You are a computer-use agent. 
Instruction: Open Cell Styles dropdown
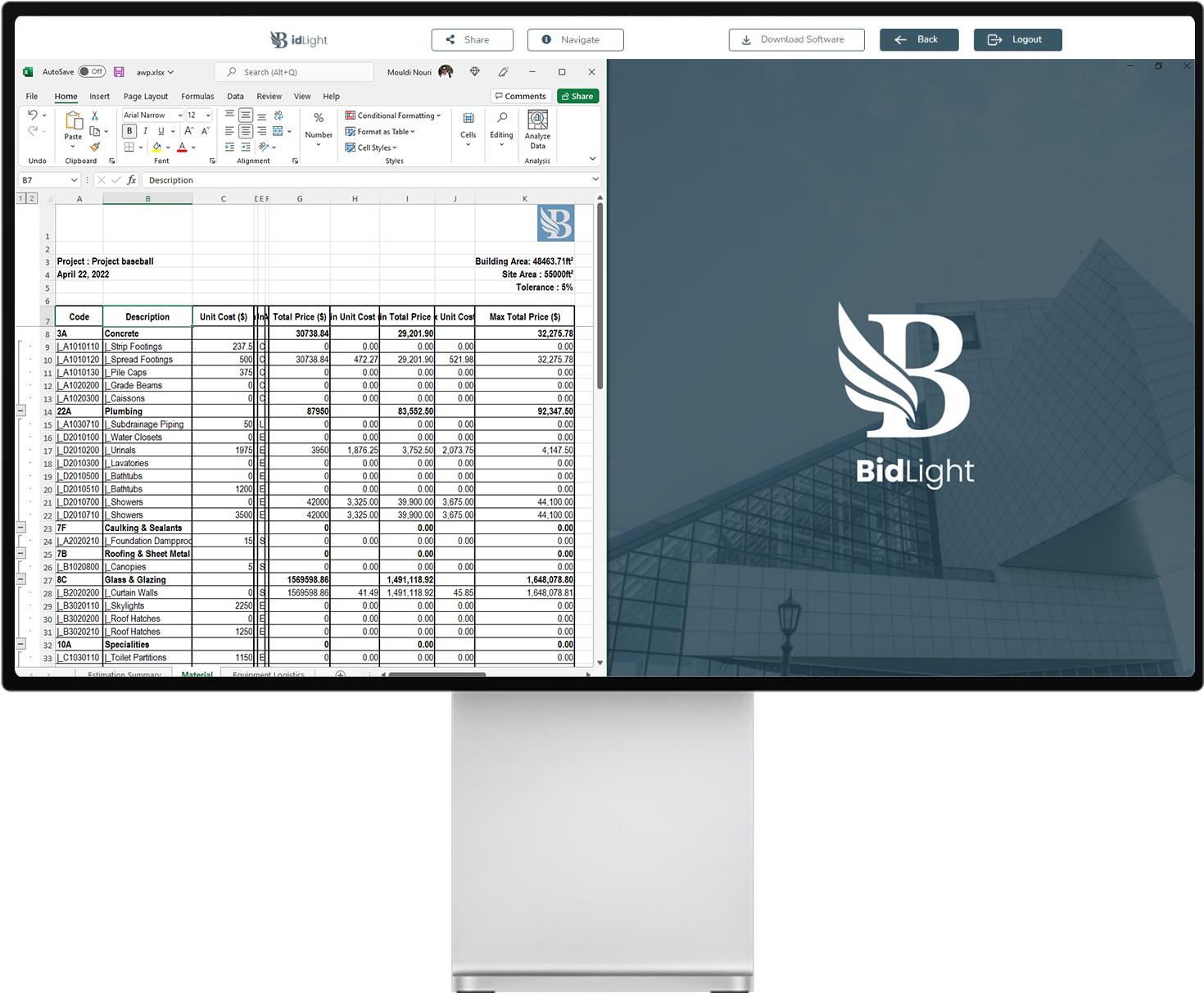pos(371,147)
